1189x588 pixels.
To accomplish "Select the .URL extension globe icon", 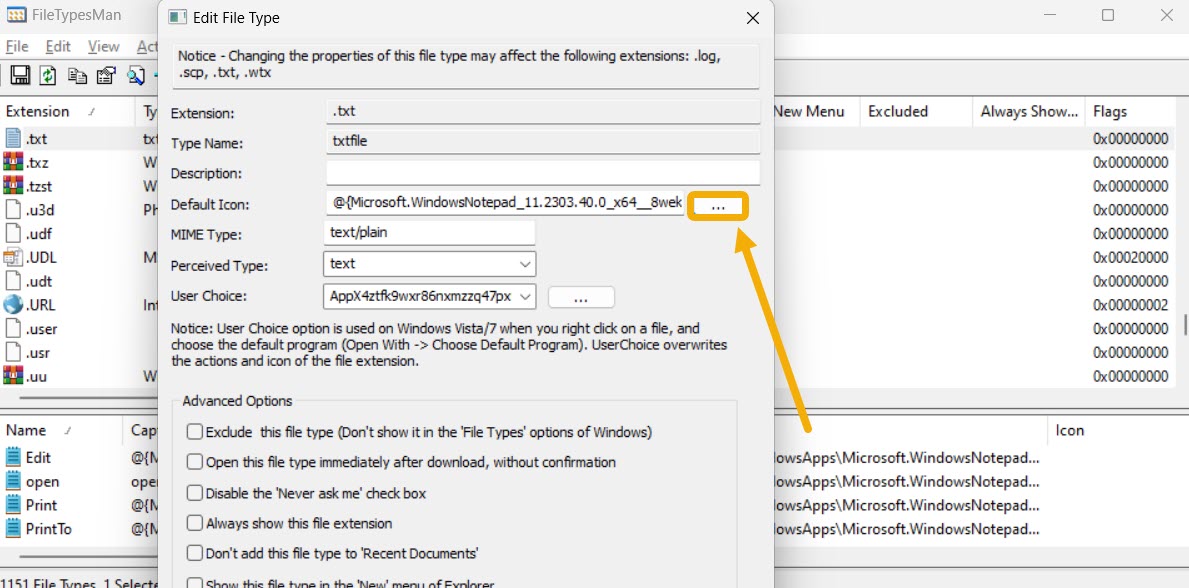I will pyautogui.click(x=12, y=305).
